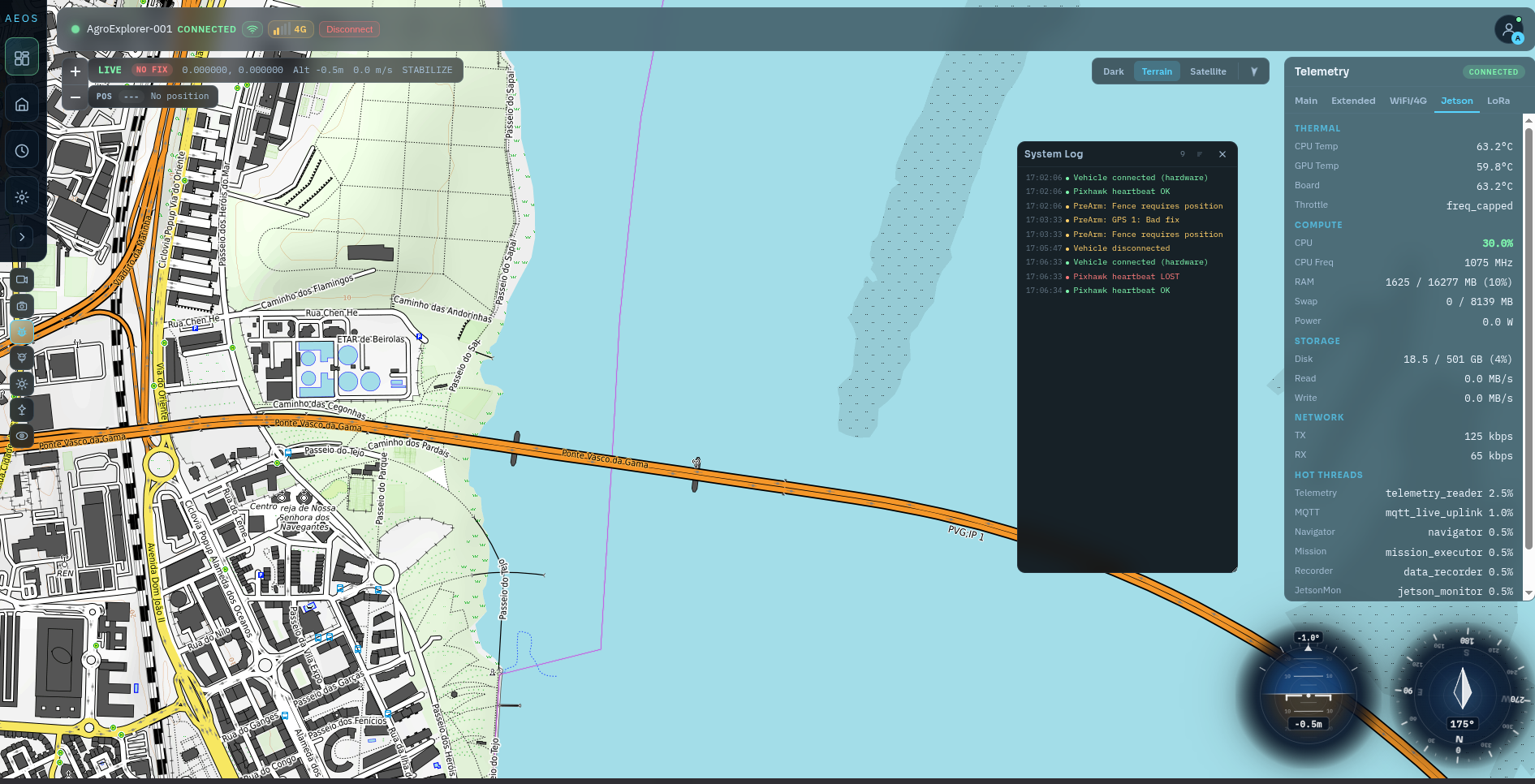Open the Extended telemetry tab
This screenshot has height=784, width=1535.
tap(1353, 101)
